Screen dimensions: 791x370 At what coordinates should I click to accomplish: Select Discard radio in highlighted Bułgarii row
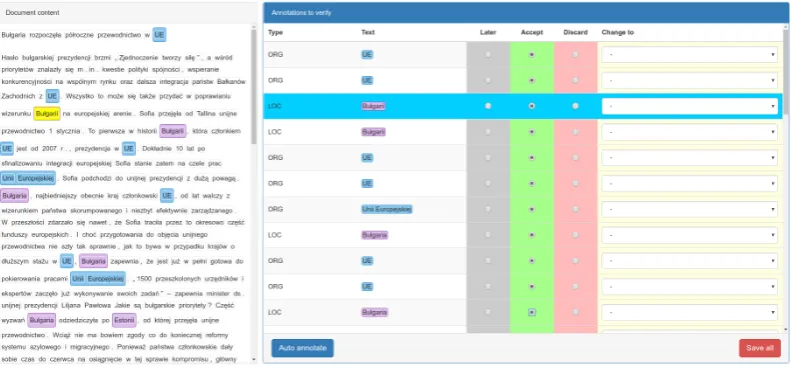coord(575,106)
